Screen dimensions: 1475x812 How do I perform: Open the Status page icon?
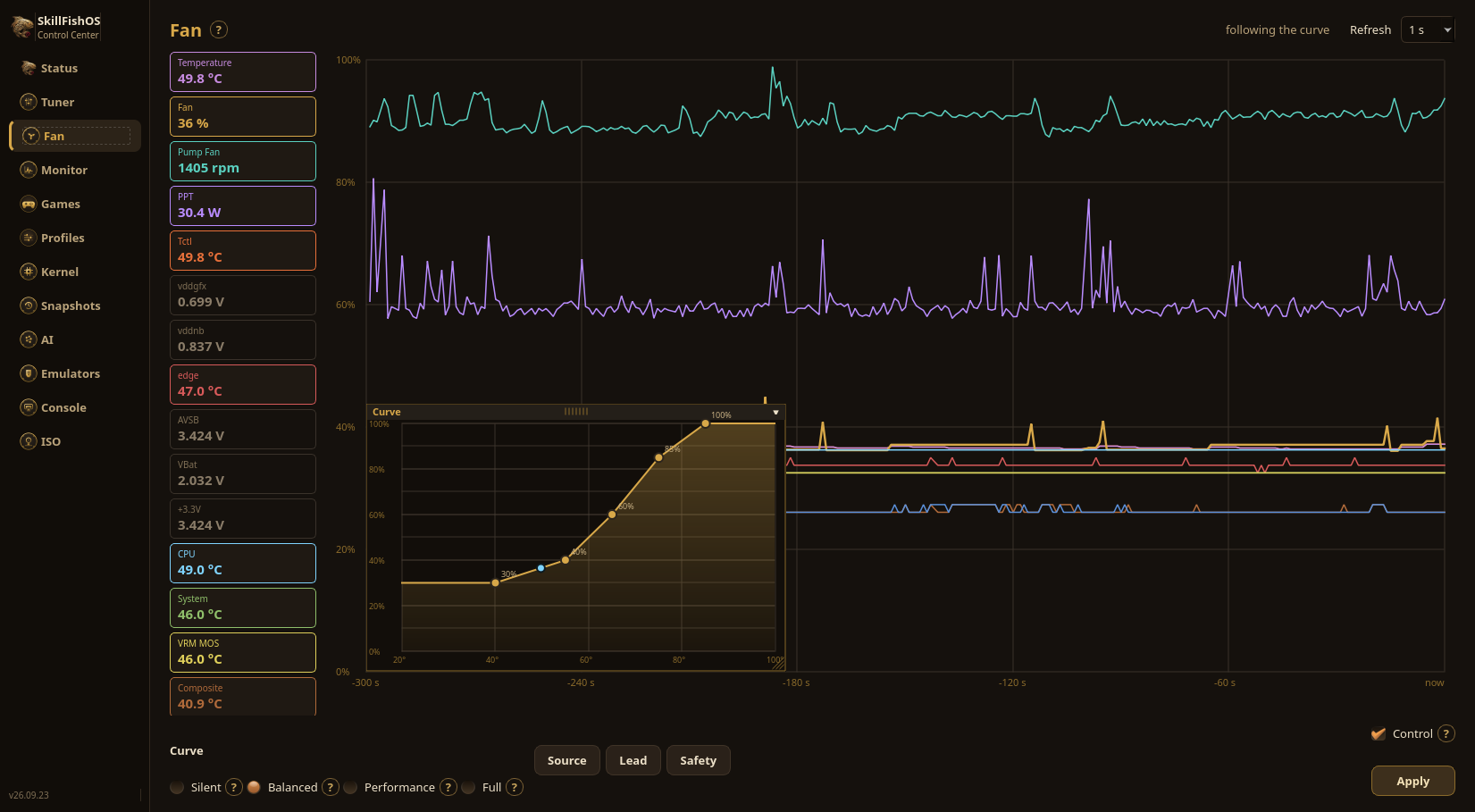click(x=29, y=68)
